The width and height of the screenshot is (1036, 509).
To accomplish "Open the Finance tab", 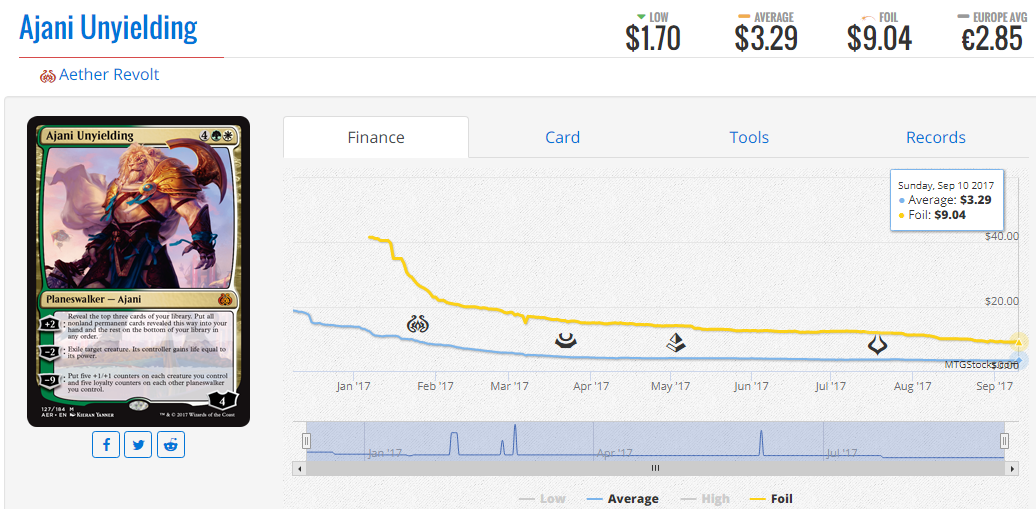I will click(376, 137).
